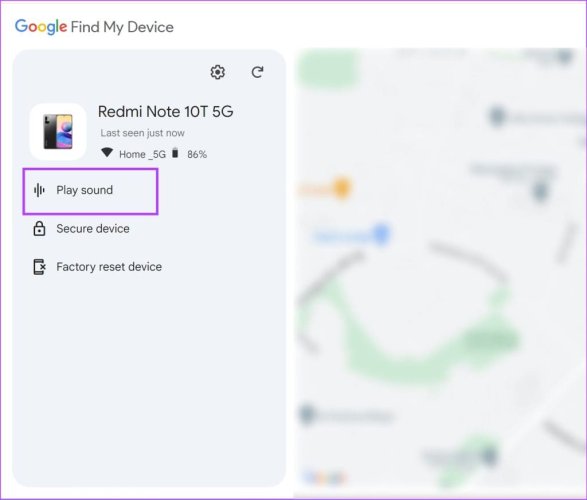Click the Play sound waveform icon
Screen dimensions: 587x500
pyautogui.click(x=39, y=190)
